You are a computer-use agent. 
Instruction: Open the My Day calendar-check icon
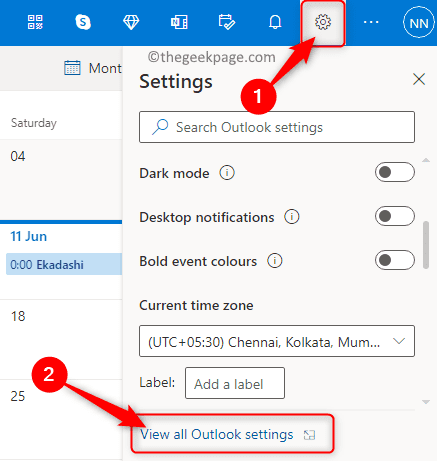(227, 22)
